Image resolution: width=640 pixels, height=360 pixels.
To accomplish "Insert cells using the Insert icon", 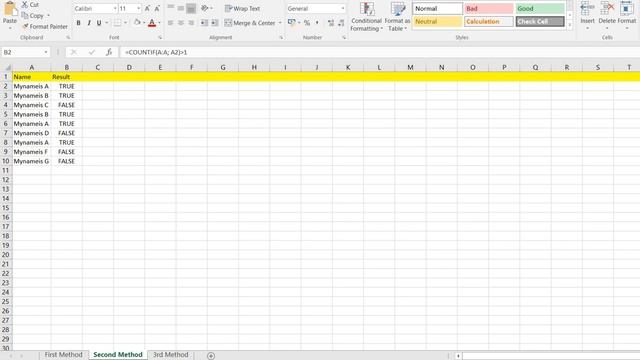I will 587,9.
